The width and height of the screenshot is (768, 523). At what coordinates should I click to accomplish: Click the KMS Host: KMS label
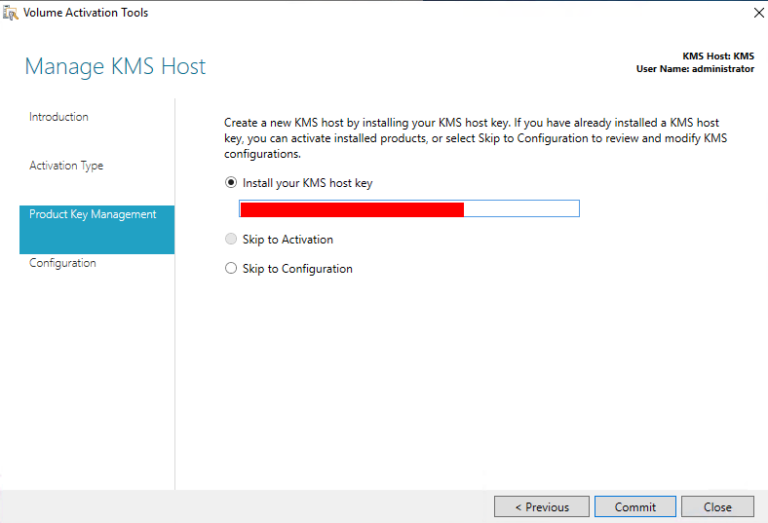coord(718,56)
